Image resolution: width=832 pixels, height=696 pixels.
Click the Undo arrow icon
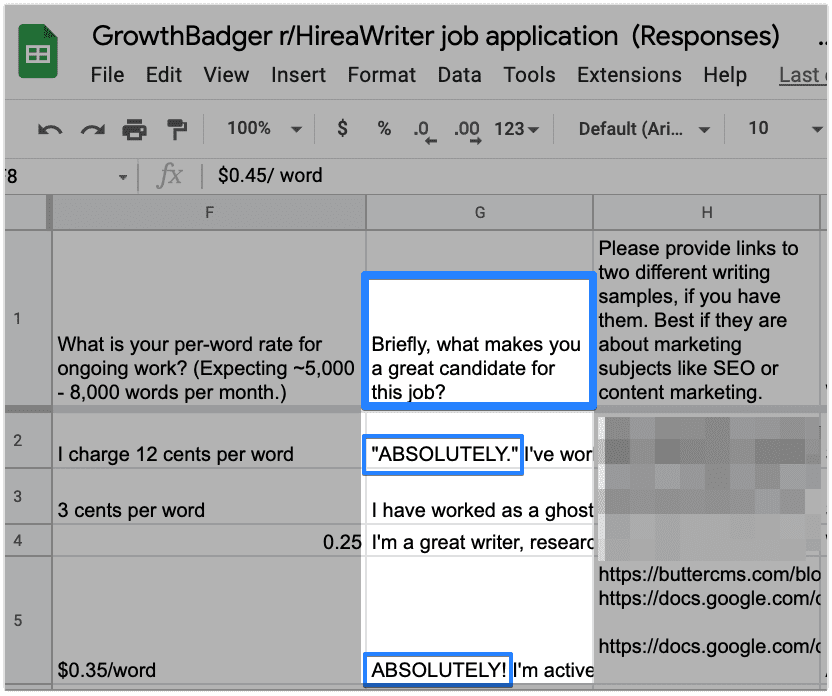[49, 129]
